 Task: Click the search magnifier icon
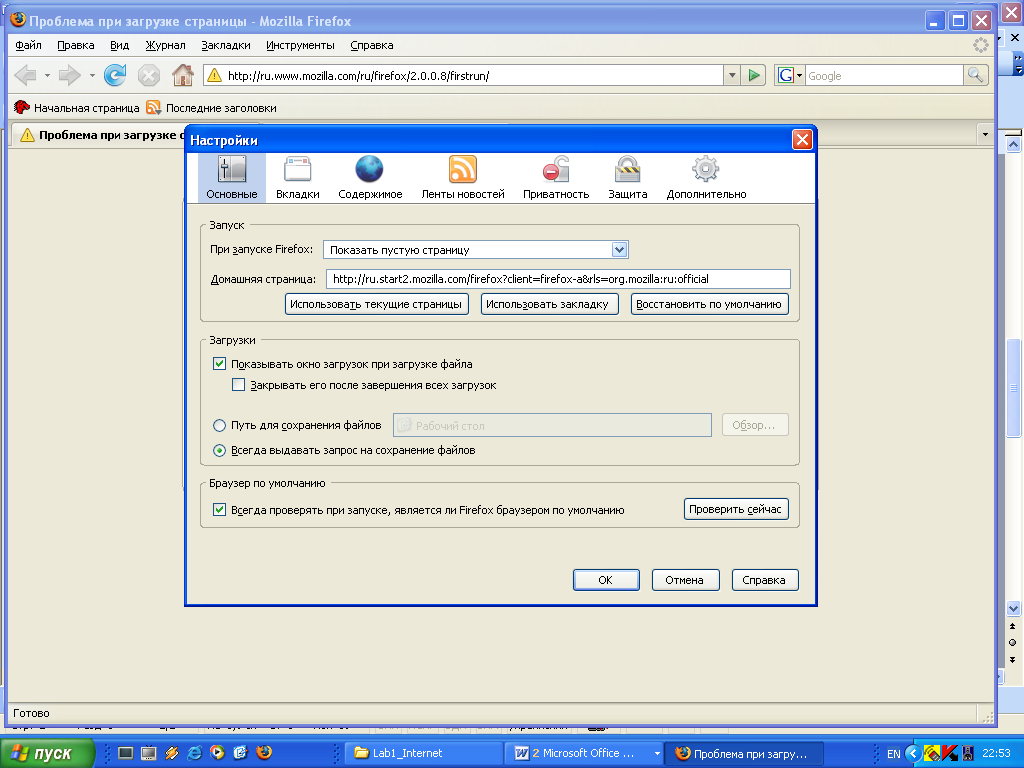coord(975,75)
